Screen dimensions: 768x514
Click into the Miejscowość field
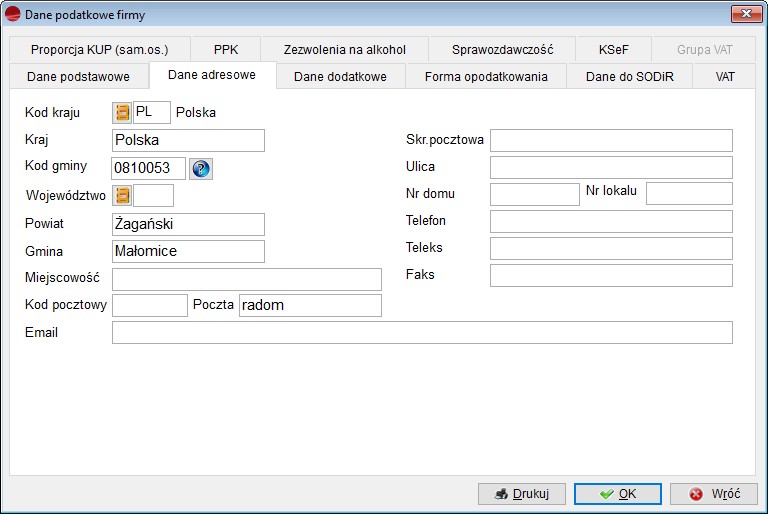246,279
